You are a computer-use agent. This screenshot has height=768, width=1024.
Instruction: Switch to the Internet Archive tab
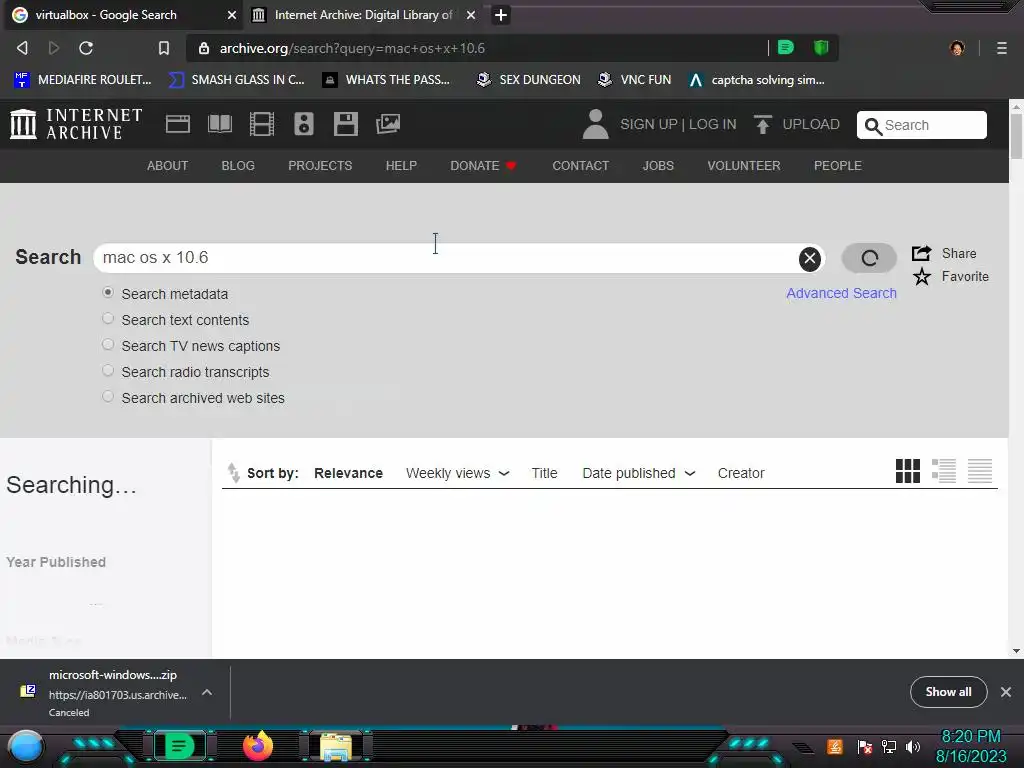363,15
